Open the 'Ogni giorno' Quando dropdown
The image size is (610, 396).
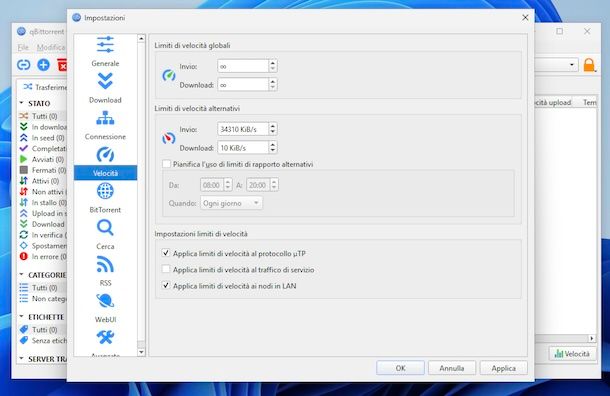pos(231,203)
